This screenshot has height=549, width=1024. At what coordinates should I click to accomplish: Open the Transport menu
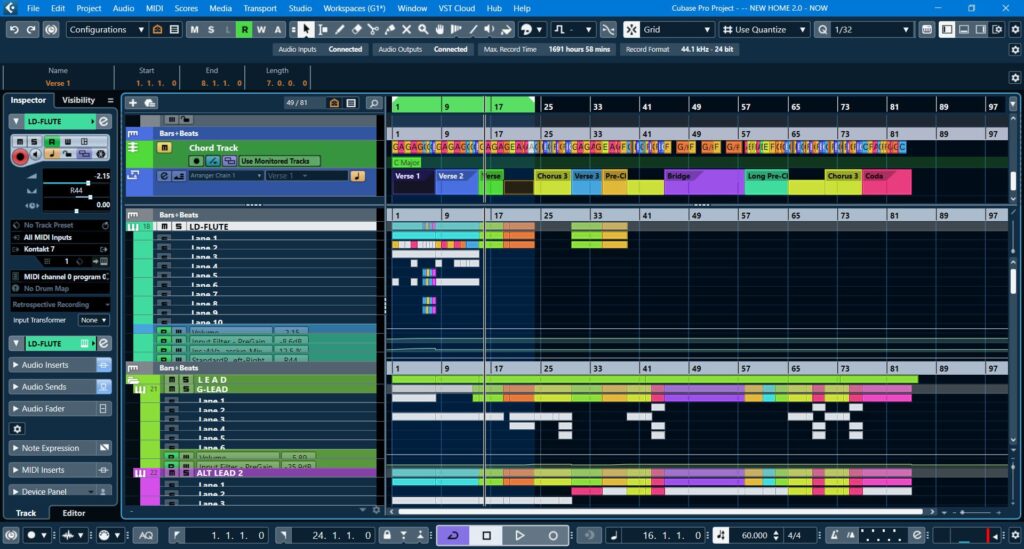point(260,8)
